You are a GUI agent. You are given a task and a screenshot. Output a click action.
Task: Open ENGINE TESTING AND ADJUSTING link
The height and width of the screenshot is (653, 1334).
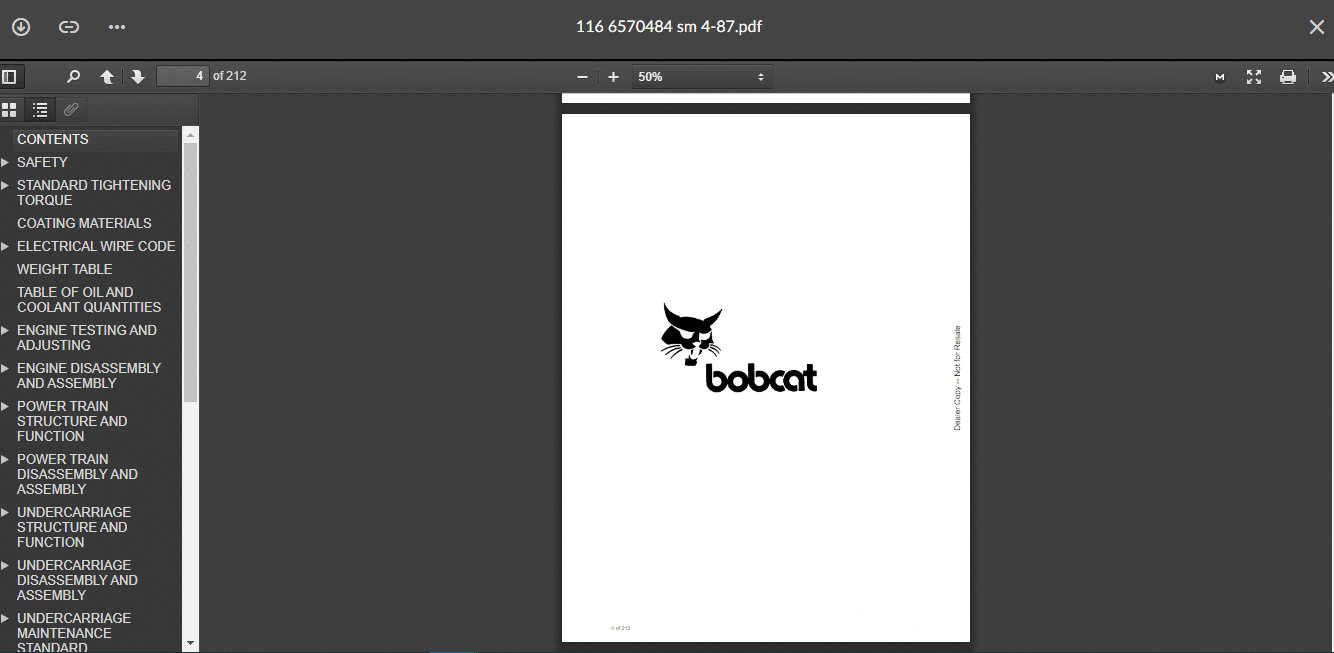[x=87, y=337]
